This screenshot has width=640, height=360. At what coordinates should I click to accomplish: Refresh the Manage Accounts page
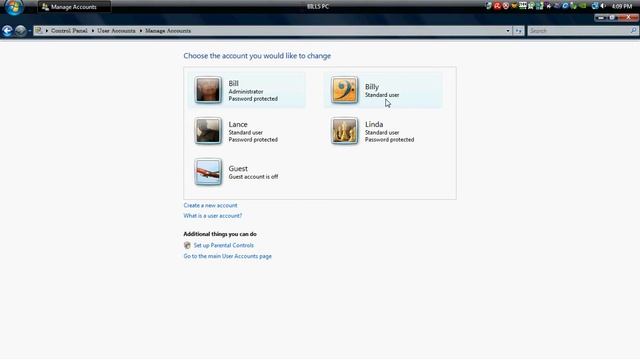click(518, 31)
